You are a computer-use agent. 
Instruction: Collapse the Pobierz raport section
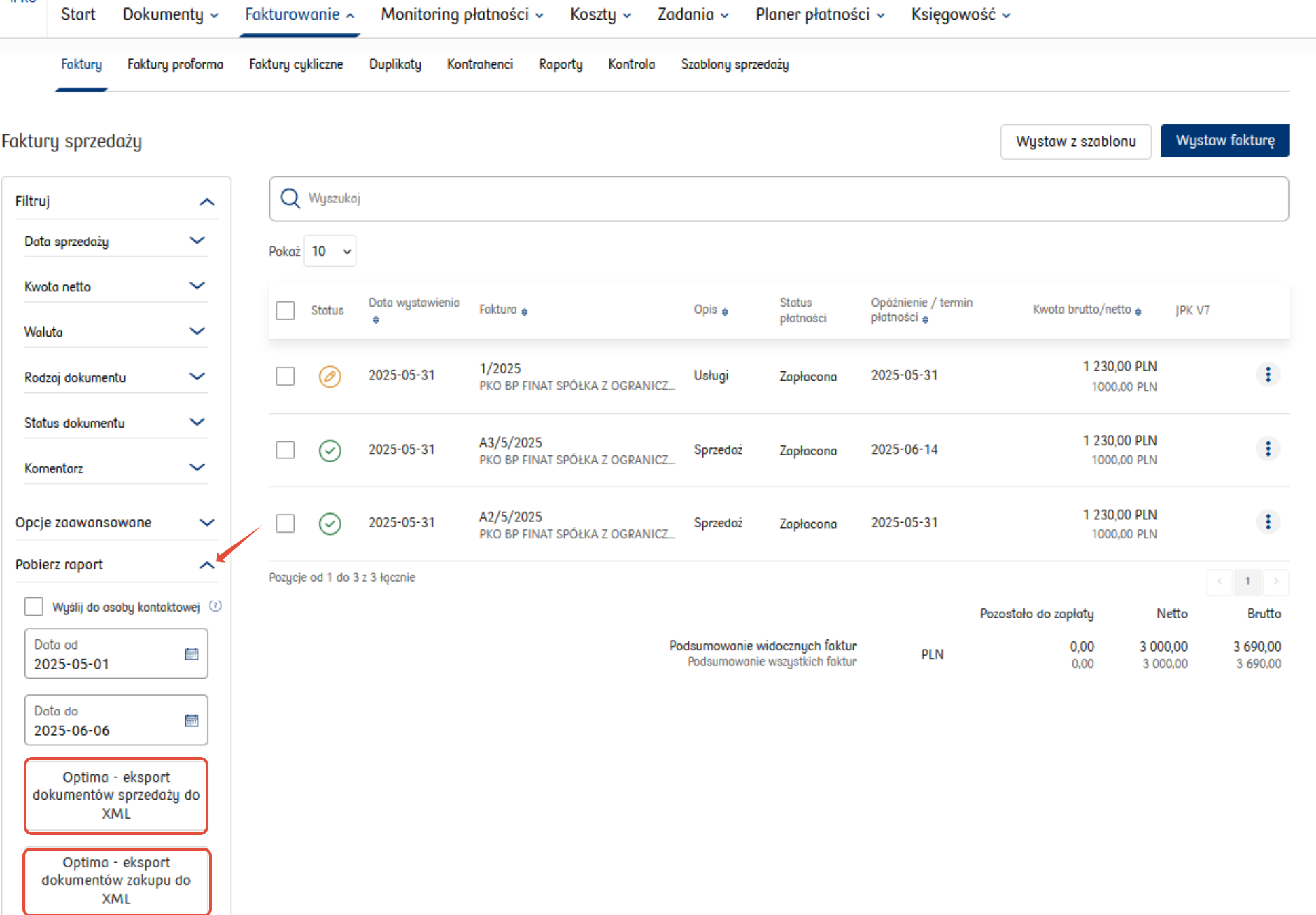coord(207,565)
